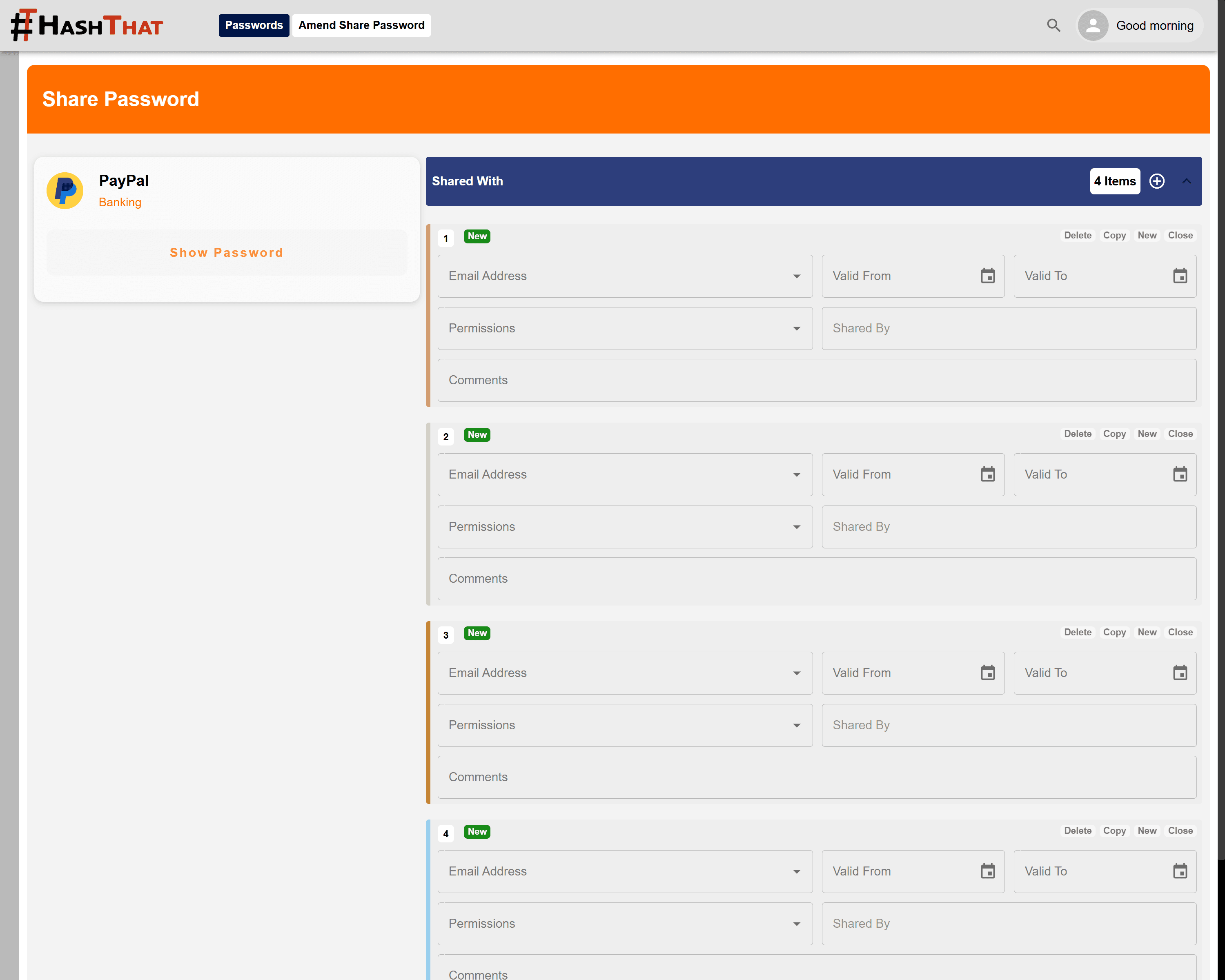The width and height of the screenshot is (1225, 980).
Task: Click Close on shared item 3
Action: coord(1180,632)
